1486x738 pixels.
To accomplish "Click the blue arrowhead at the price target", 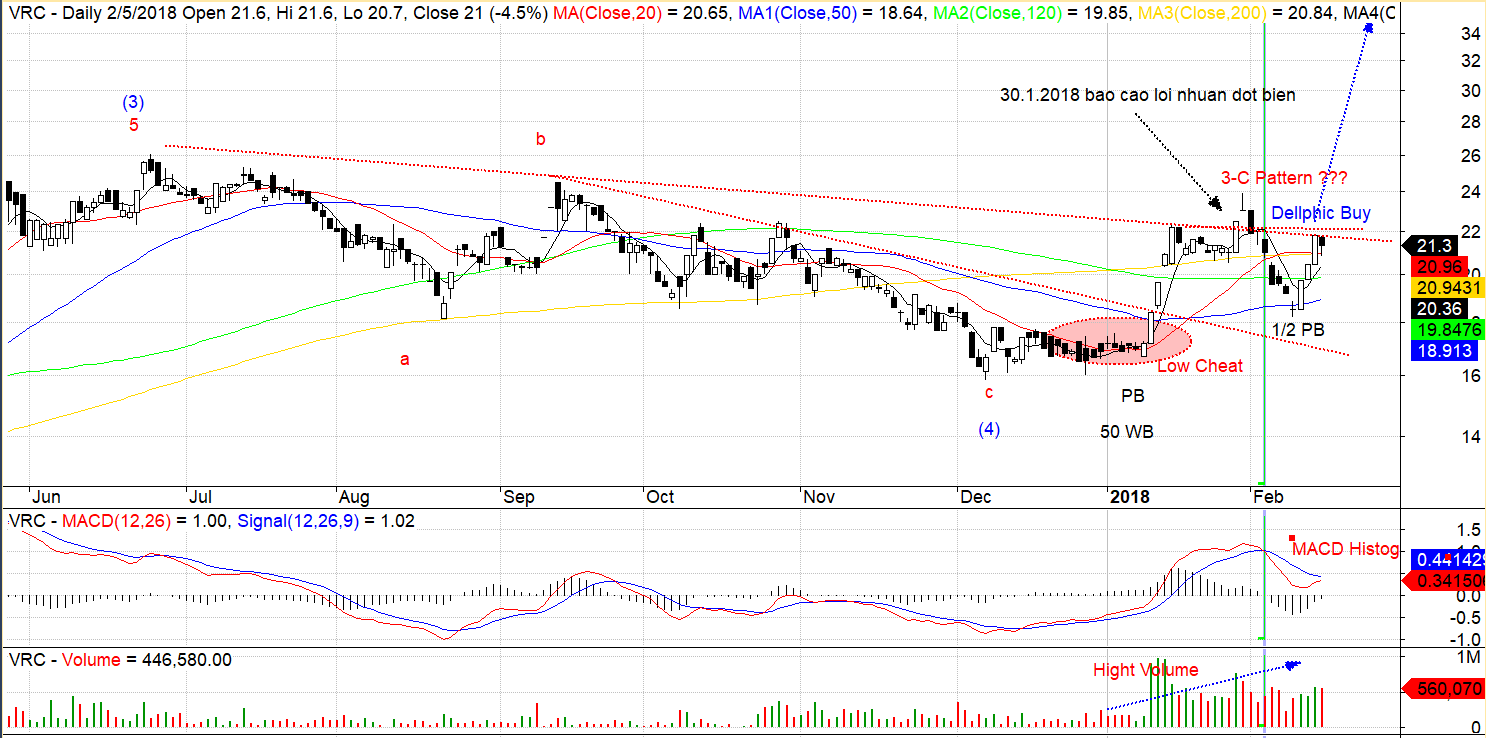I will (x=1367, y=28).
